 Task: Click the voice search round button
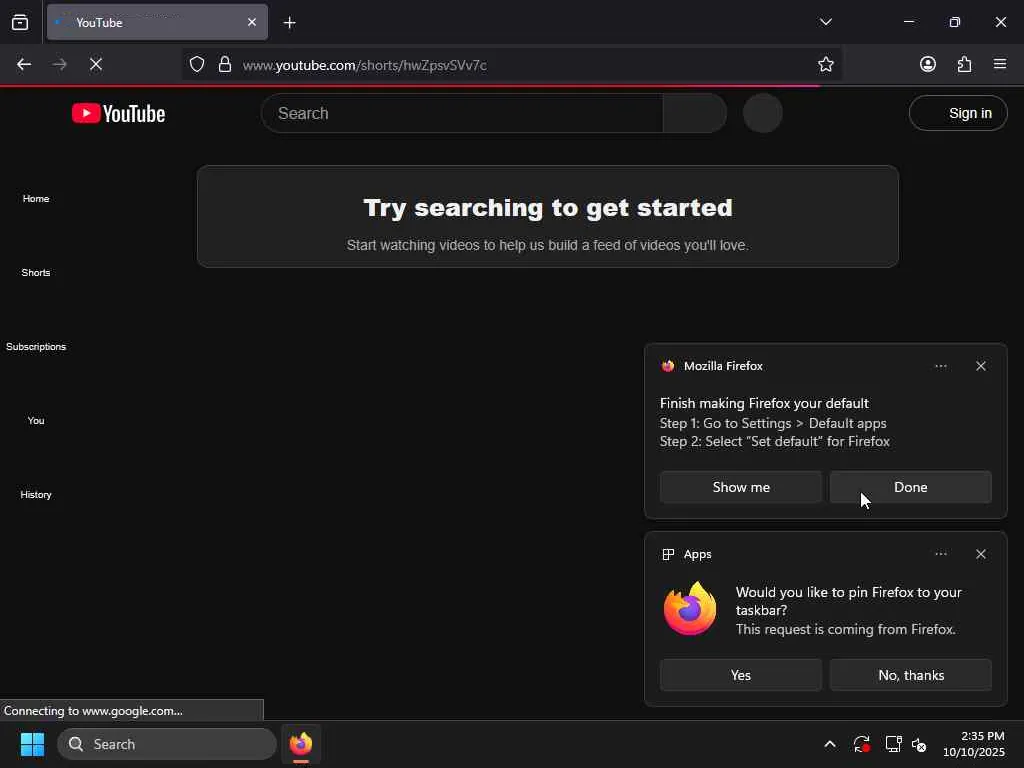click(x=762, y=113)
